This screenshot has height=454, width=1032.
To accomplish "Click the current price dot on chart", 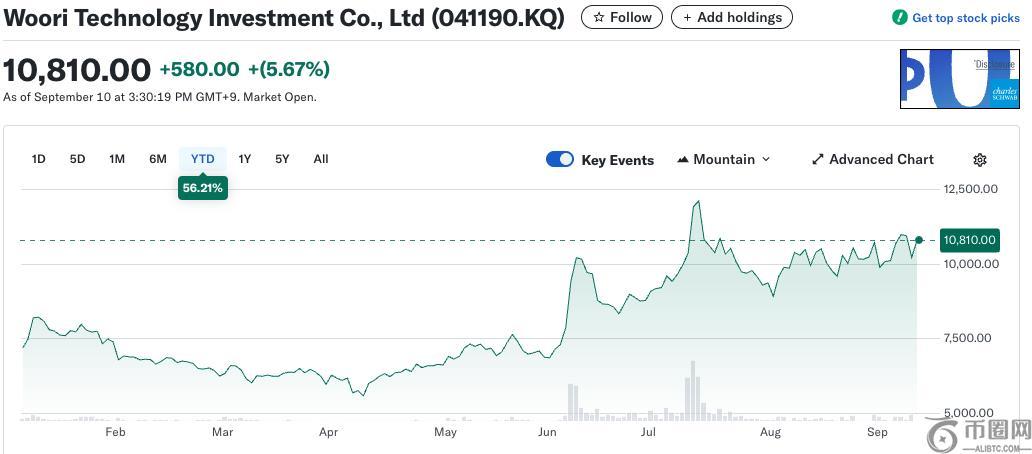I will pyautogui.click(x=919, y=239).
